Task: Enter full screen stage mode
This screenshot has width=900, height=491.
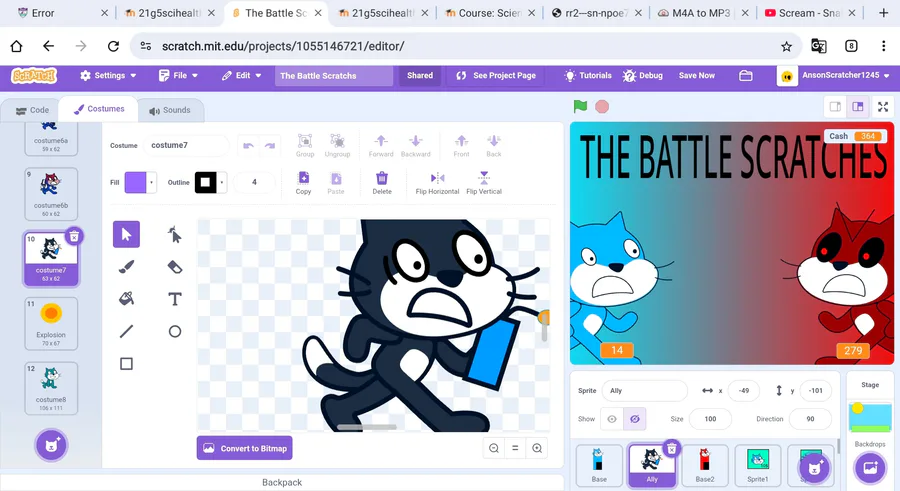Action: click(x=883, y=107)
